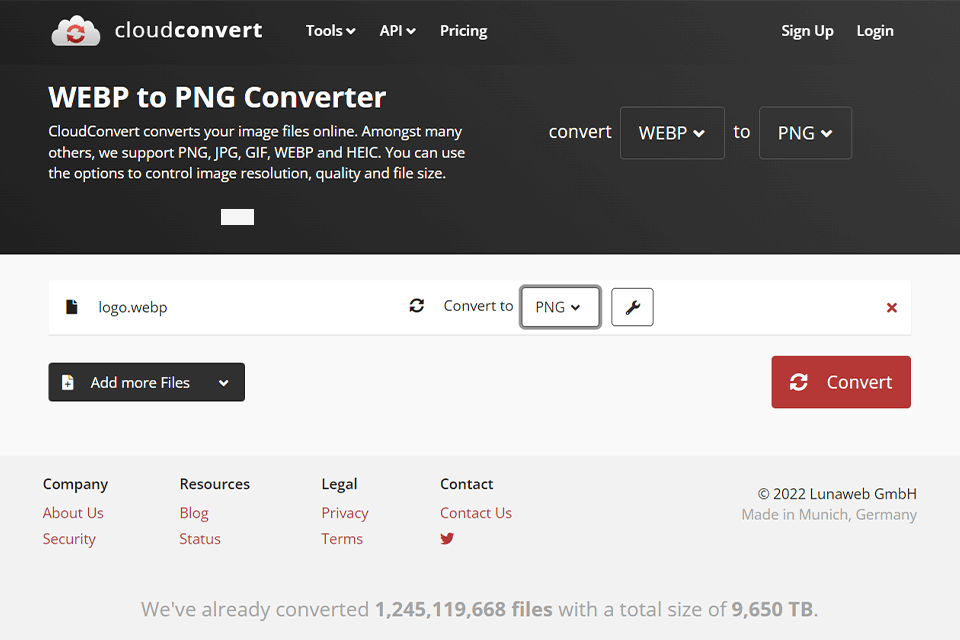Click the Contact footer heading
This screenshot has width=960, height=640.
pyautogui.click(x=467, y=484)
